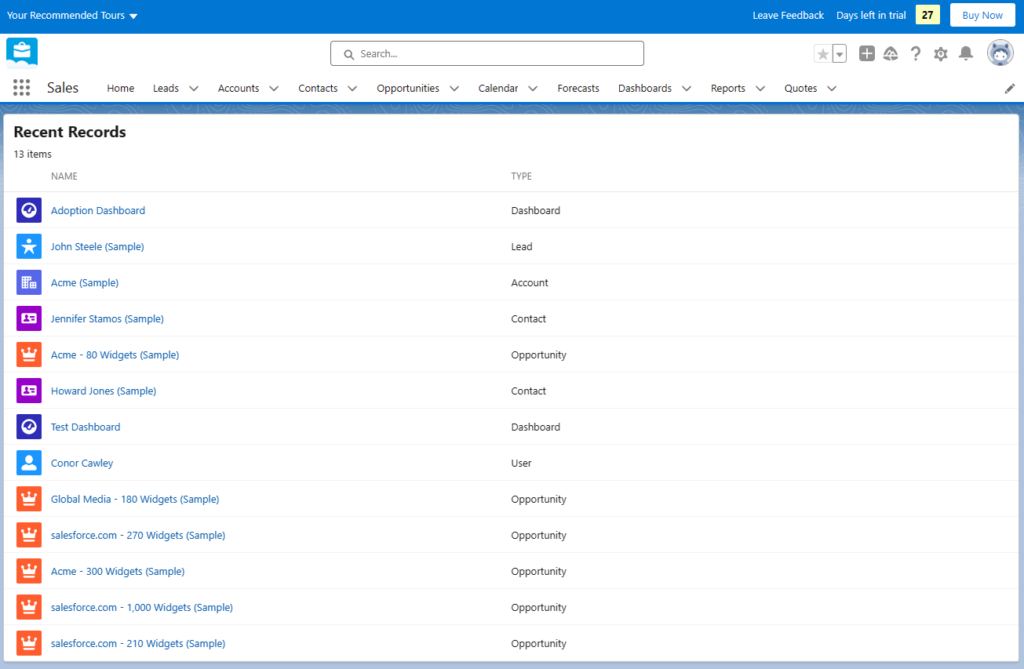
Task: Toggle favorite with the star icon
Action: tap(824, 53)
